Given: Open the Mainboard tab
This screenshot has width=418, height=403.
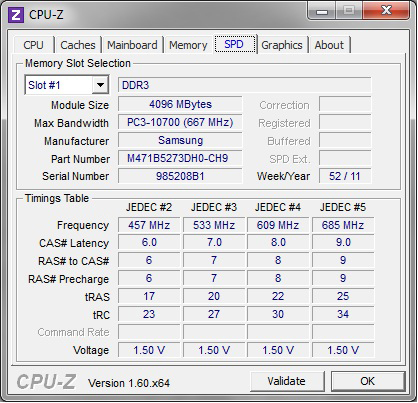Looking at the screenshot, I should [x=132, y=45].
